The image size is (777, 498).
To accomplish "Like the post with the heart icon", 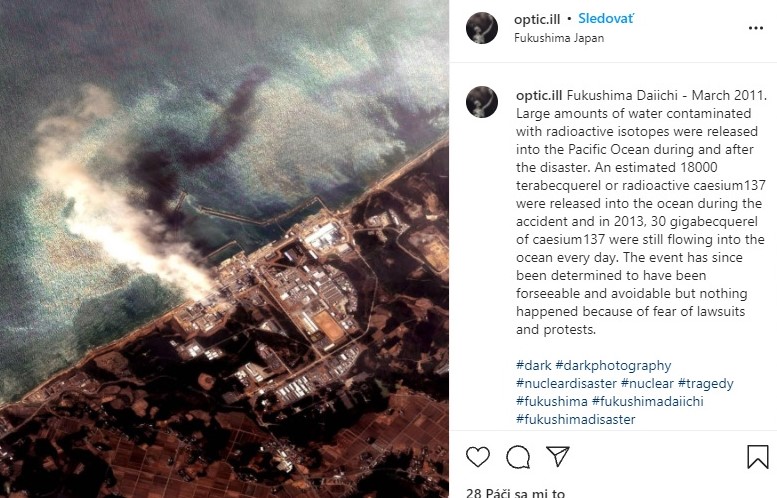I will (x=478, y=456).
